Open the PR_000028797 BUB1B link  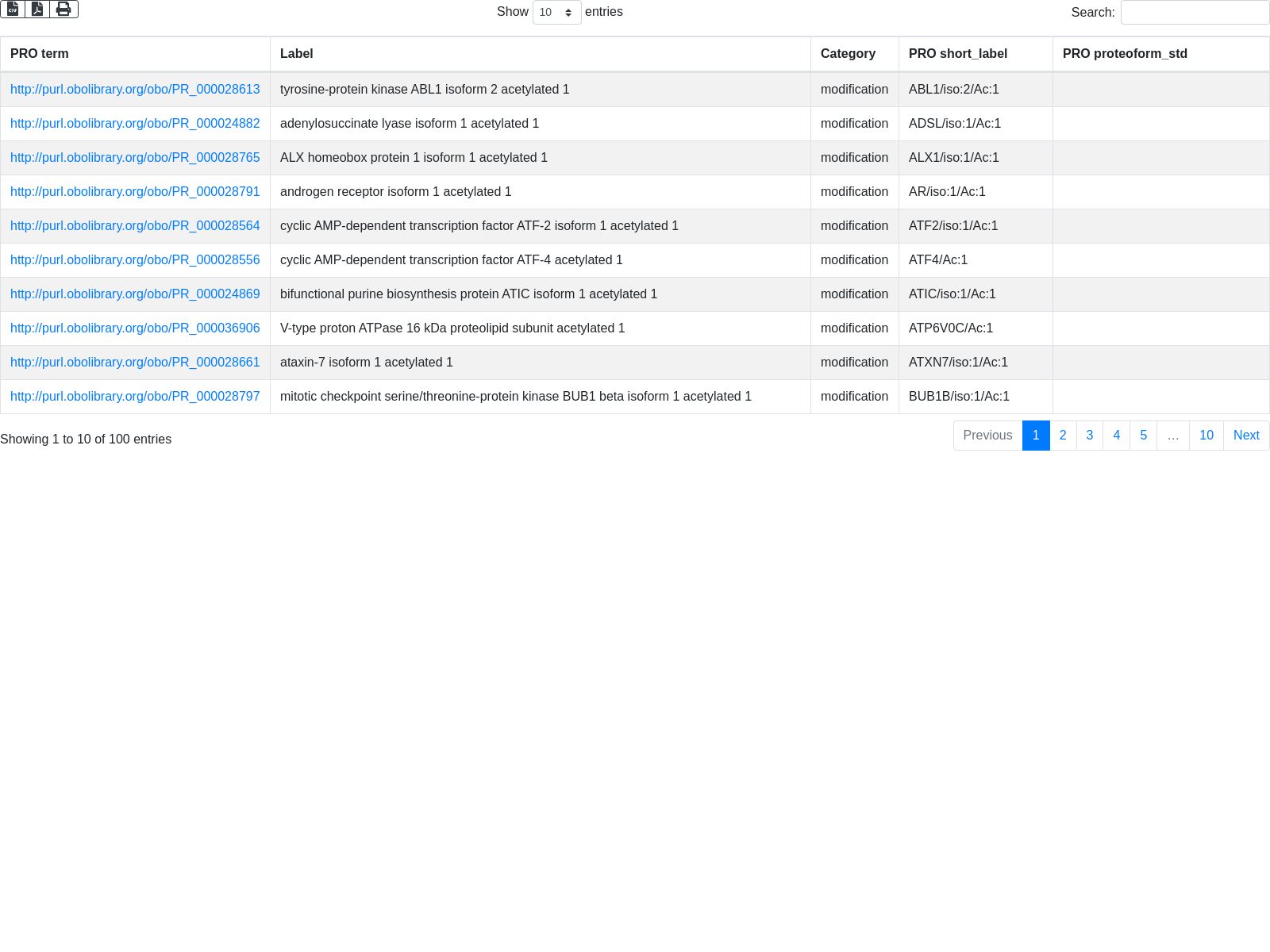point(135,397)
